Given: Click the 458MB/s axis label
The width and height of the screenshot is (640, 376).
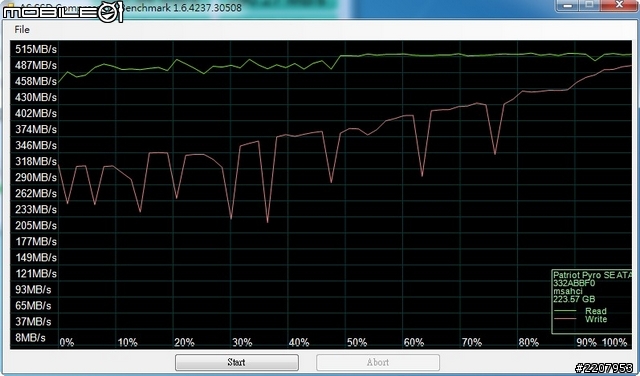Looking at the screenshot, I should 36,81.
